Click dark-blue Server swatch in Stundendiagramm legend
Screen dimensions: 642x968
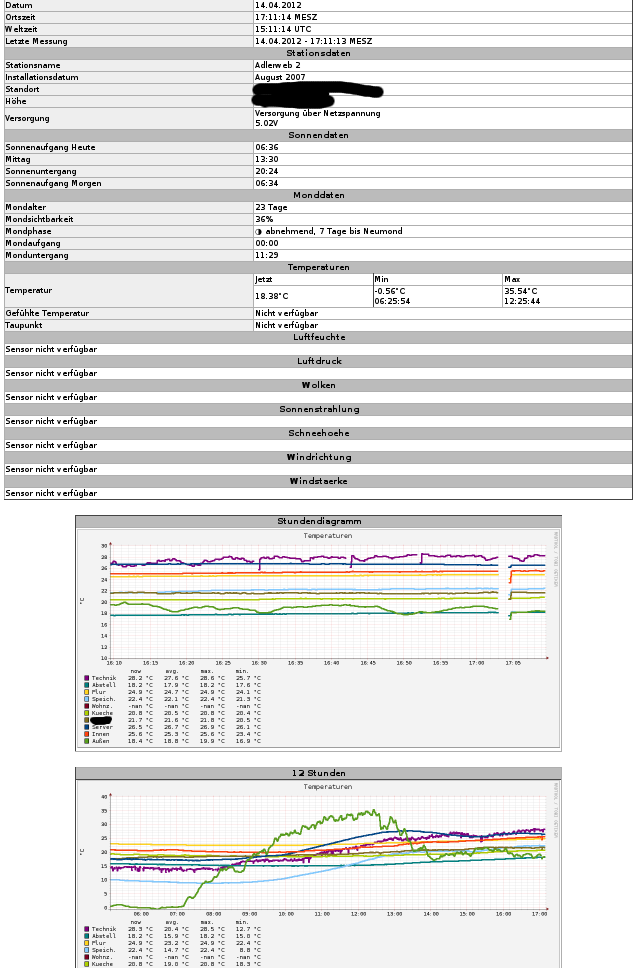click(x=86, y=727)
